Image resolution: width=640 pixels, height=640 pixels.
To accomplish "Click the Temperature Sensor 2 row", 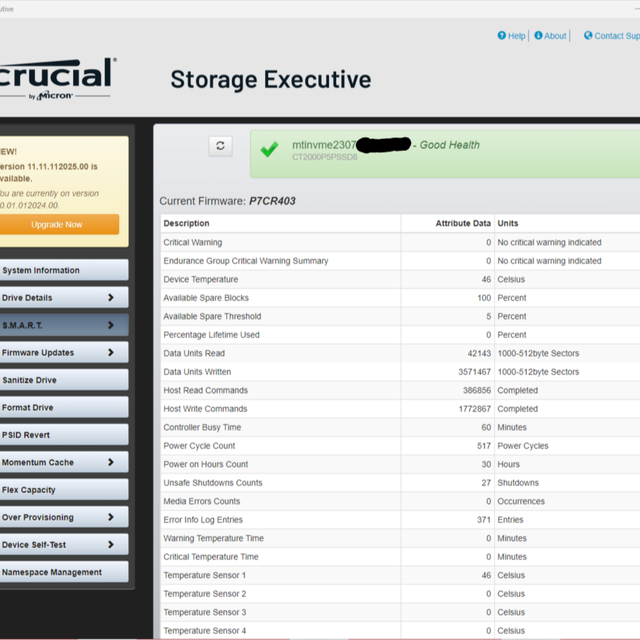I will 400,593.
